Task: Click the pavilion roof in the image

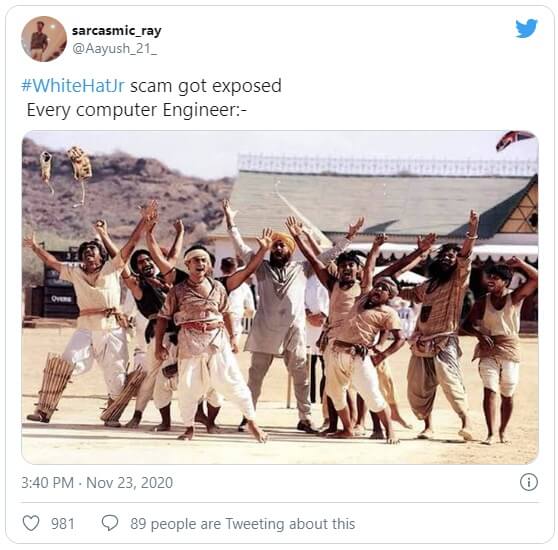Action: click(x=381, y=203)
